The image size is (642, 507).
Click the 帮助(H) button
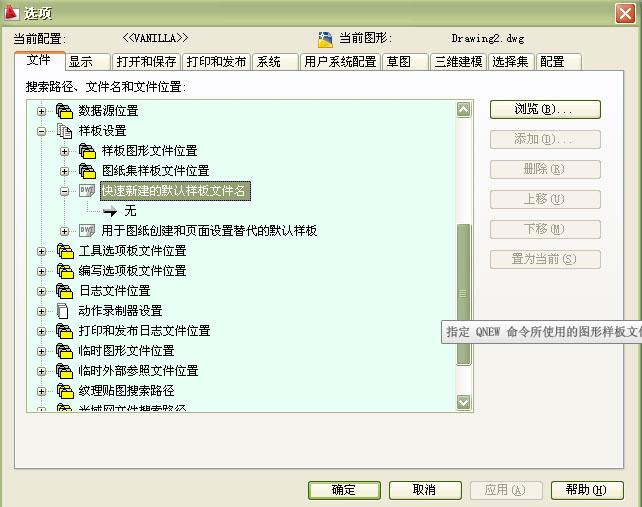pyautogui.click(x=587, y=490)
